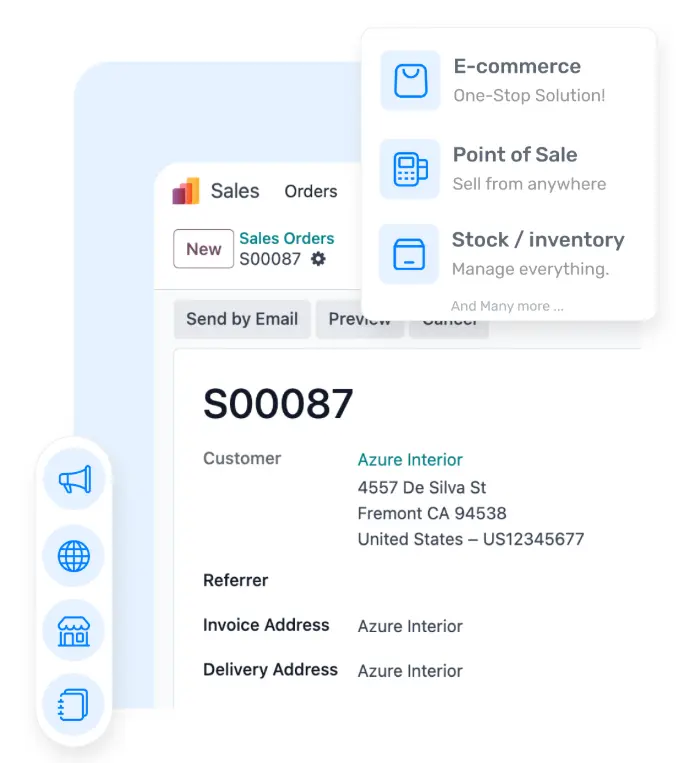Image resolution: width=690 pixels, height=763 pixels.
Task: Click the large S00087 order title
Action: click(278, 403)
